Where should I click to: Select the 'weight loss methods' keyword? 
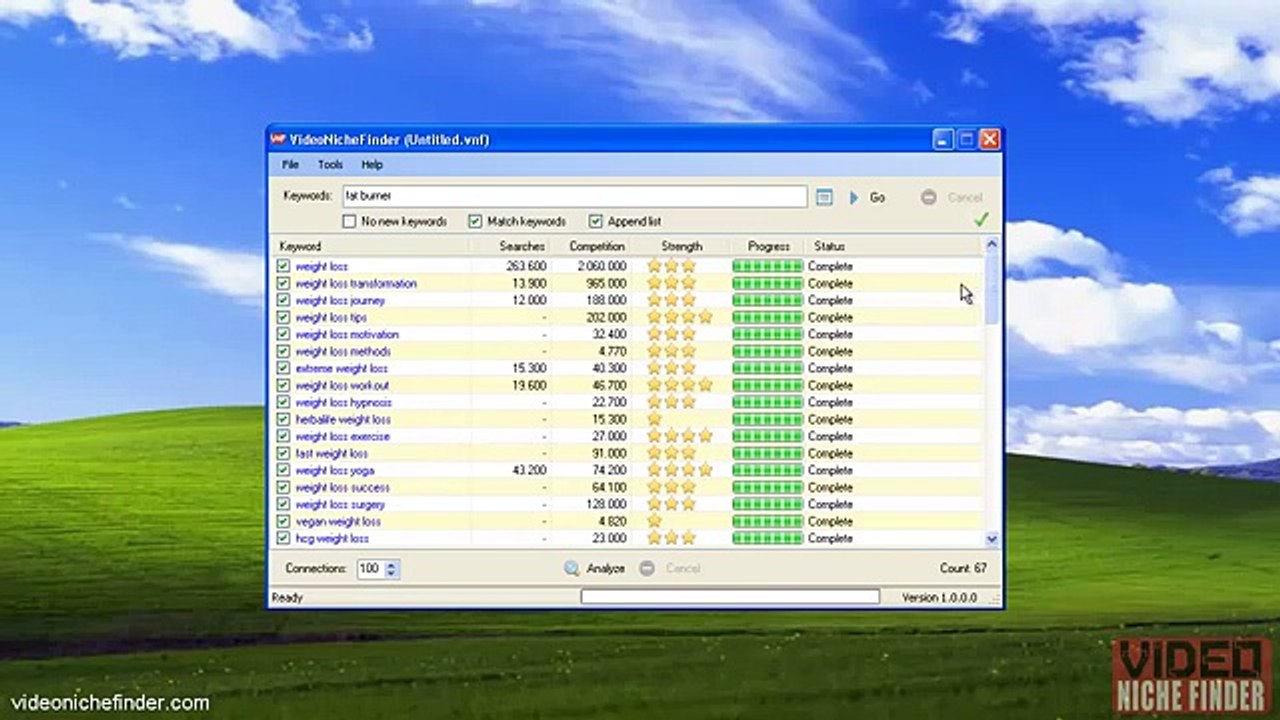343,351
